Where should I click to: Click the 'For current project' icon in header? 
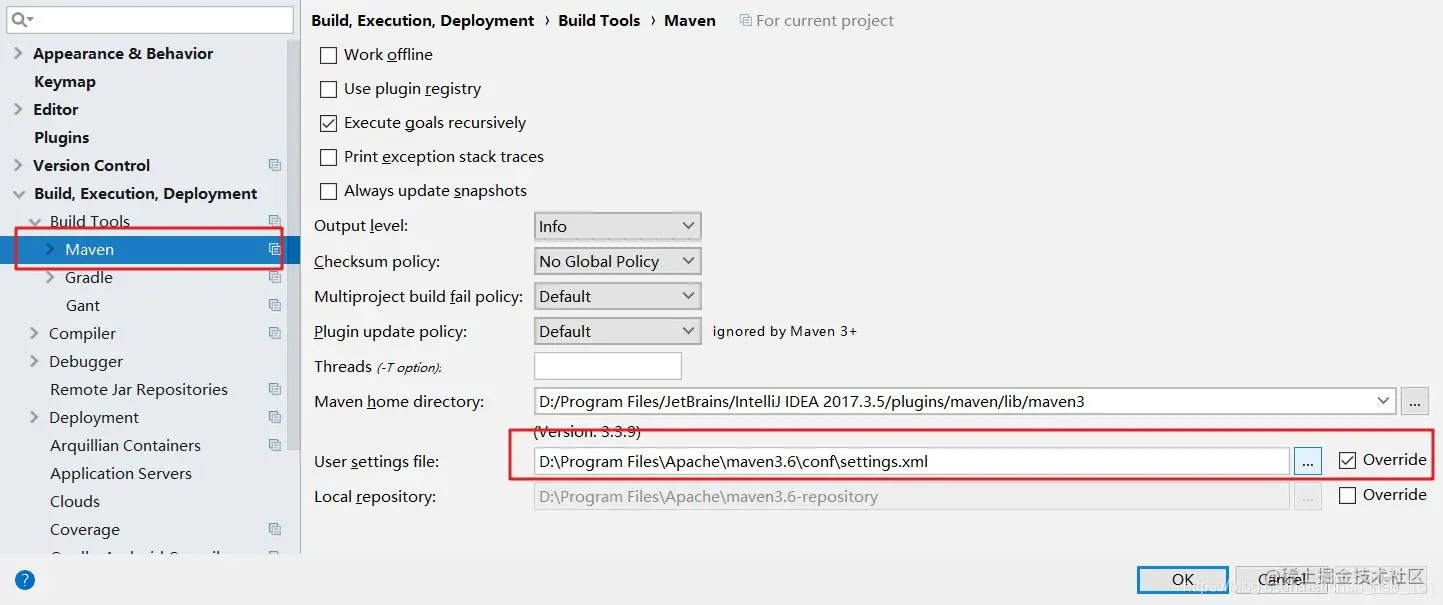point(745,20)
